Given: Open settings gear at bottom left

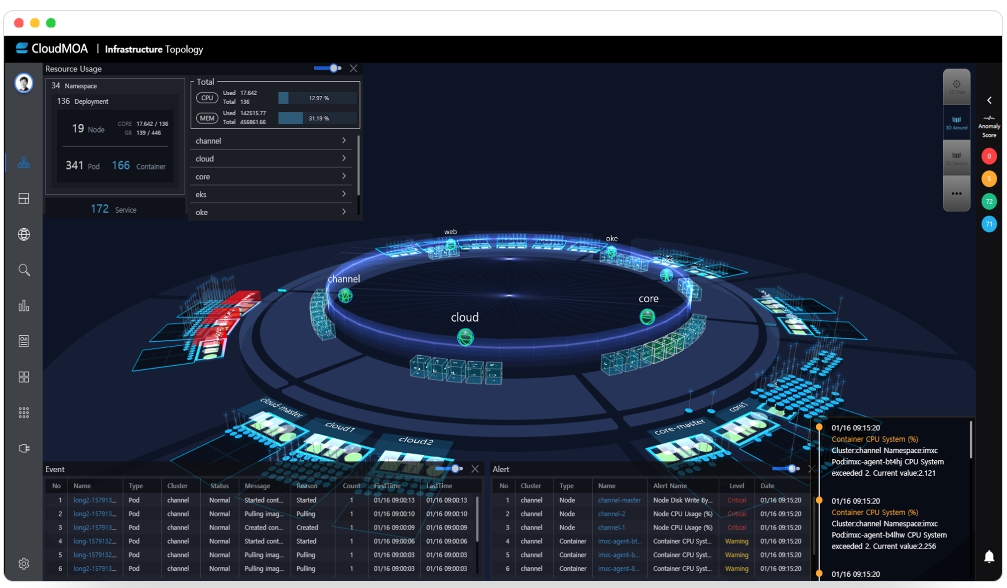Looking at the screenshot, I should tap(24, 564).
